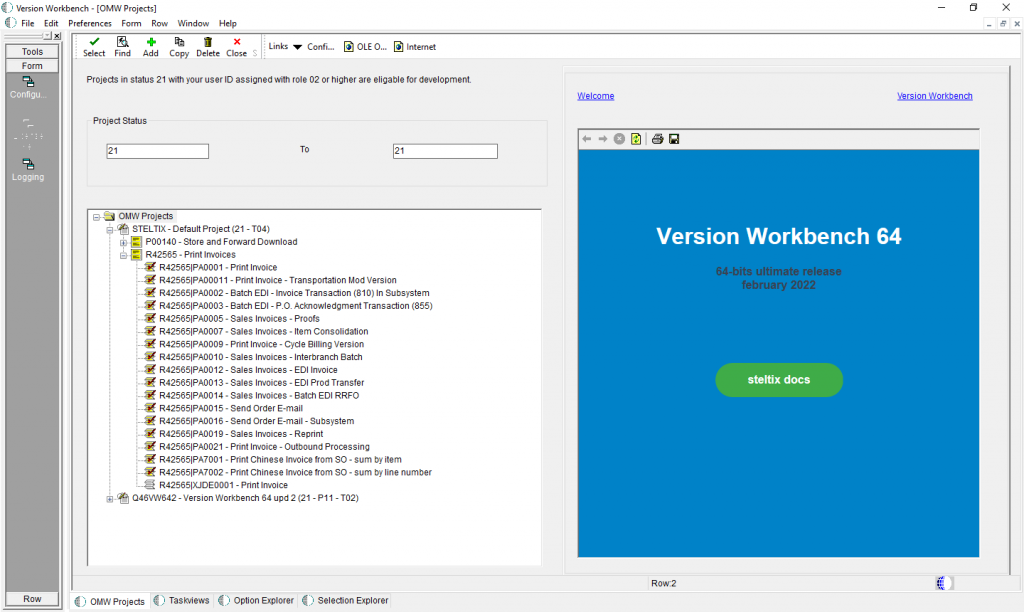Navigate back in the embedded browser
The image size is (1024, 612).
(587, 139)
